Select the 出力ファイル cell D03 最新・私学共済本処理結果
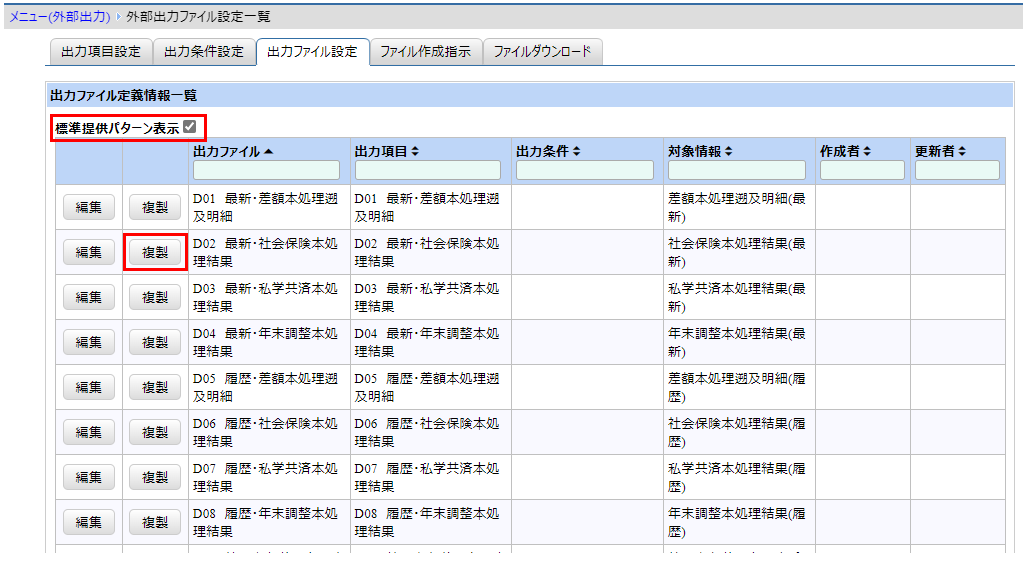This screenshot has width=1026, height=563. pos(270,297)
